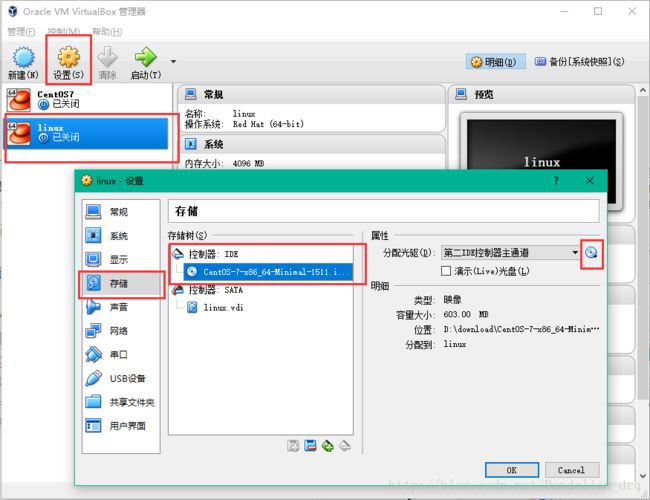Screen dimensions: 650x500
Task: Open the USB设备 settings category
Action: (121, 378)
